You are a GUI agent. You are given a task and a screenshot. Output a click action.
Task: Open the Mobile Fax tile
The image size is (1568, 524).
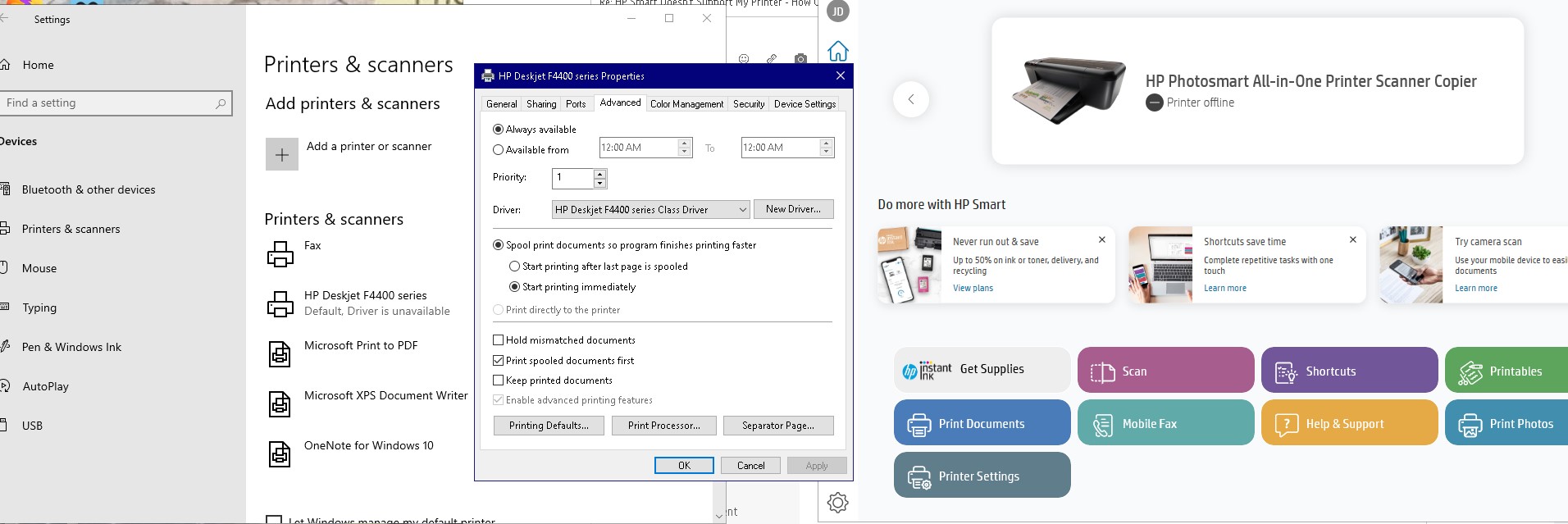click(1165, 423)
